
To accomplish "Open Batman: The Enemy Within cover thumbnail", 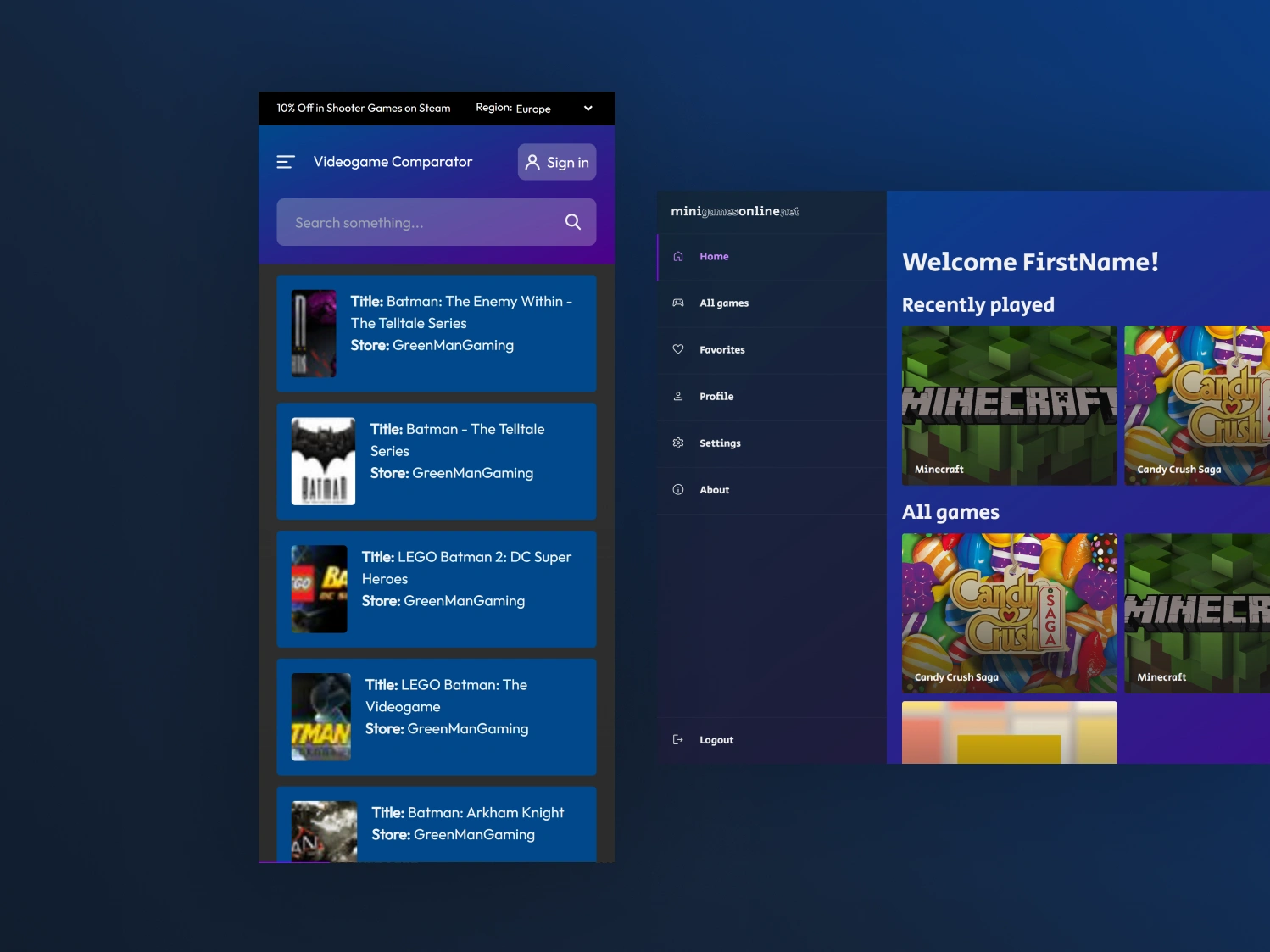I will pos(314,333).
